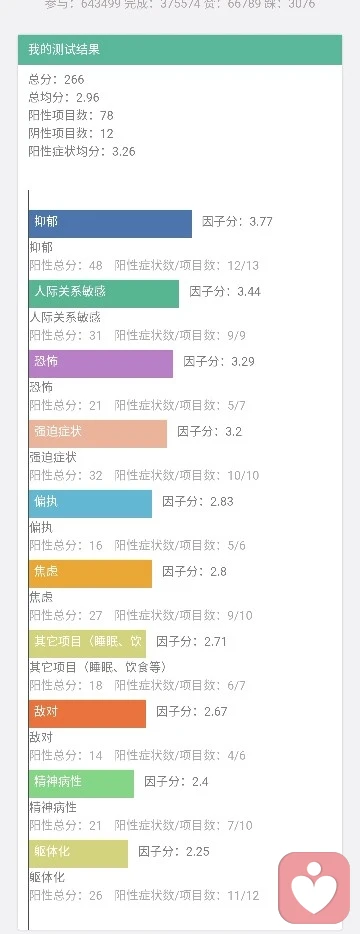Click the 总均分：2.96 line
The height and width of the screenshot is (934, 360).
(x=64, y=97)
